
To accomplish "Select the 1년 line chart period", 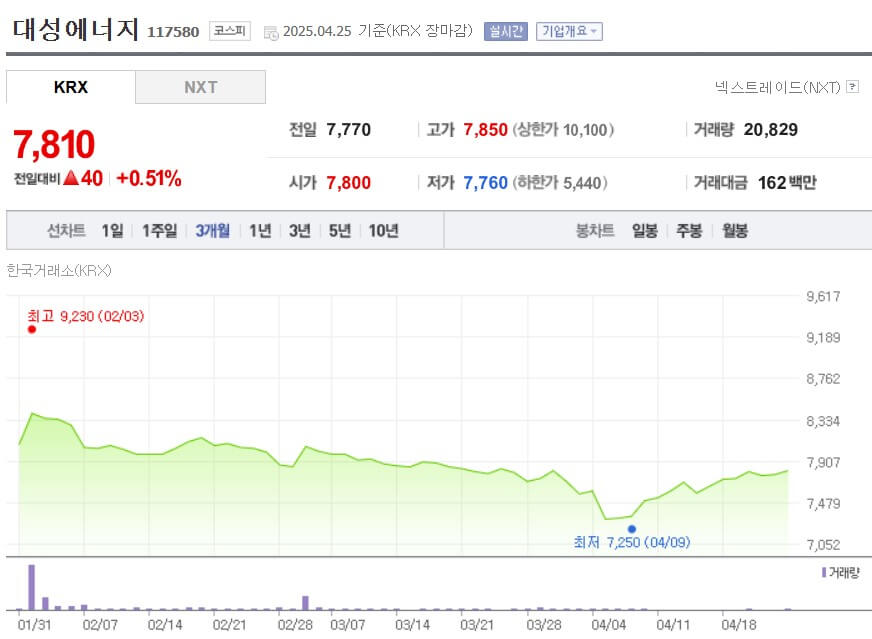I will (260, 230).
